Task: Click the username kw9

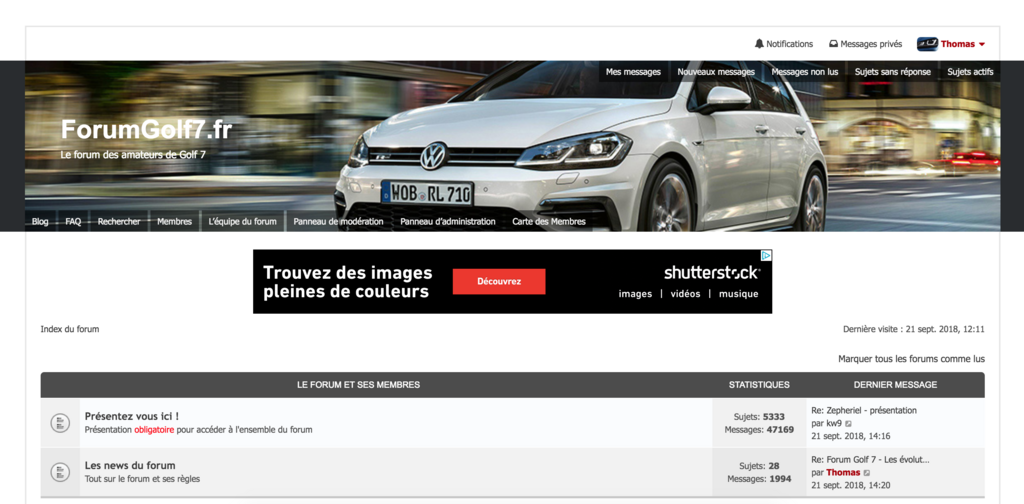Action: tap(834, 423)
